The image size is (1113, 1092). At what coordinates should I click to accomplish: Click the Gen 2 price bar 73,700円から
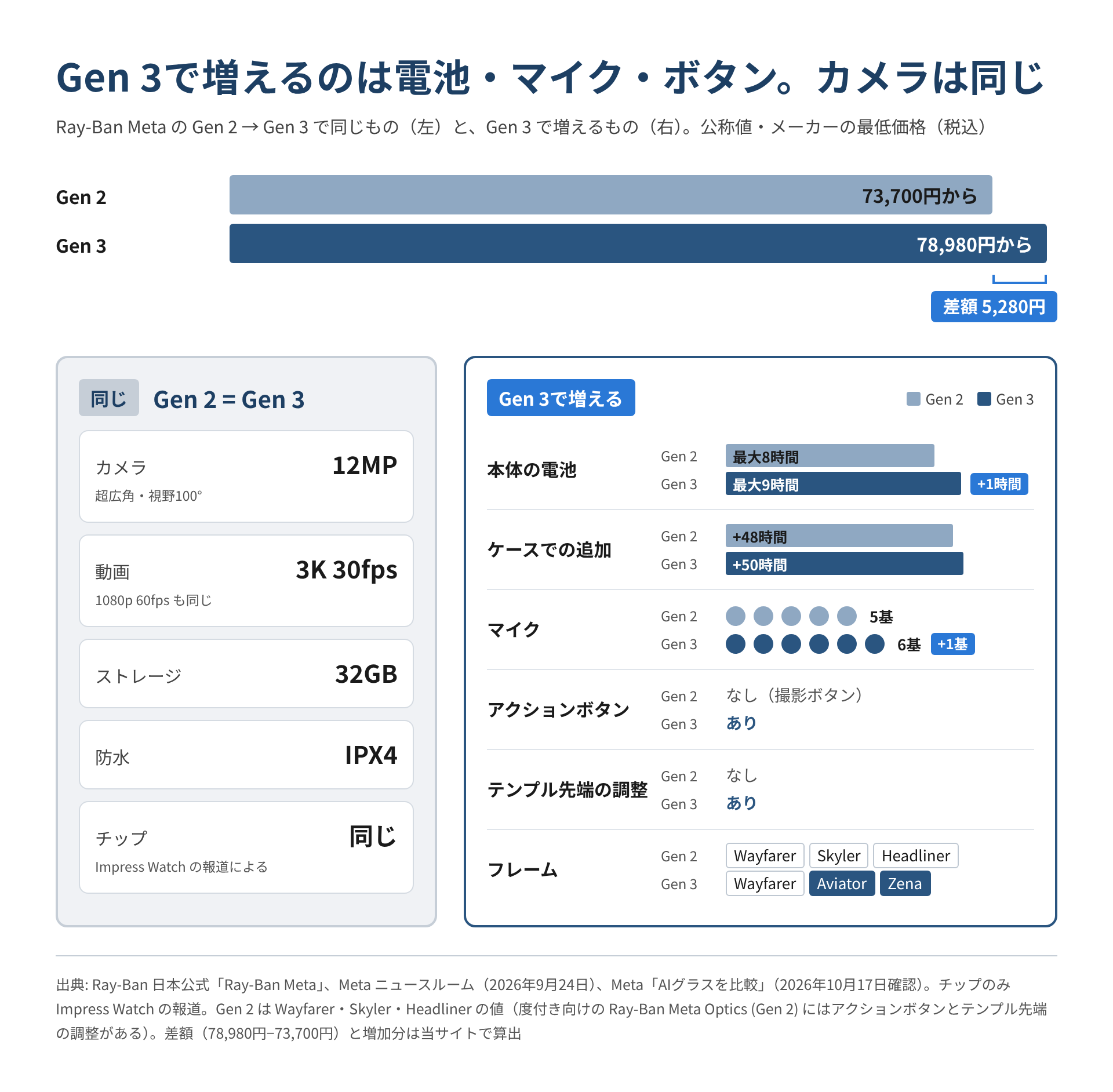[x=610, y=195]
